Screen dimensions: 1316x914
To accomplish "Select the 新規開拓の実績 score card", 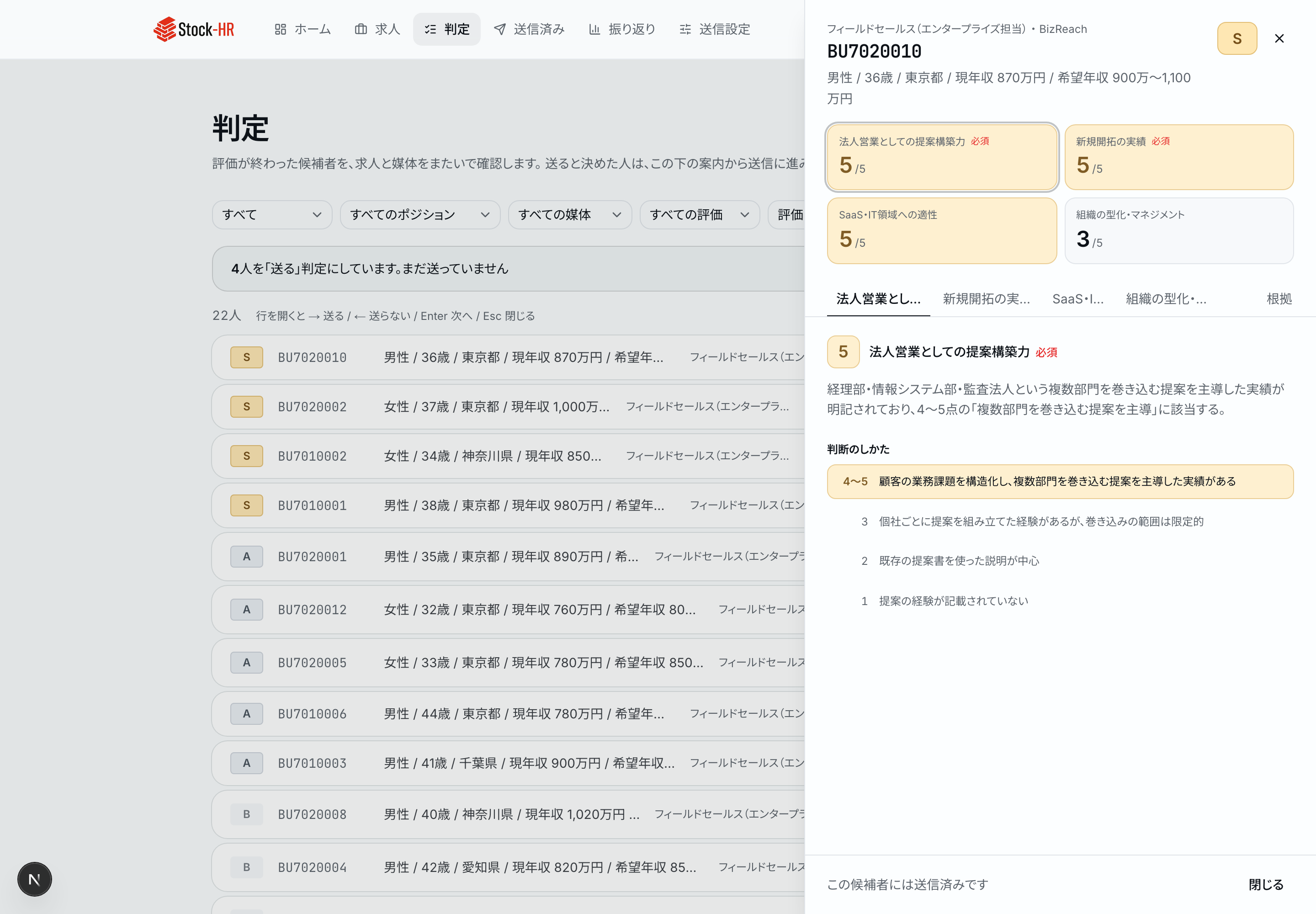I will (1179, 158).
